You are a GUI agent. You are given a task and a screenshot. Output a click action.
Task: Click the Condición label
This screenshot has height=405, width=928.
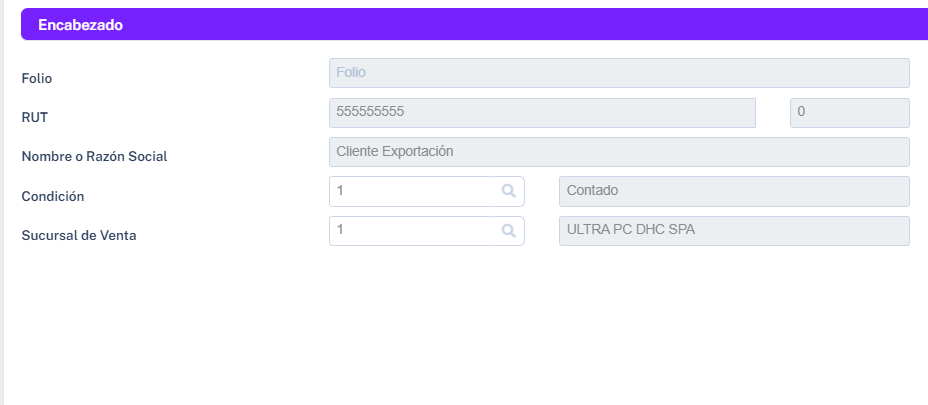coord(53,196)
